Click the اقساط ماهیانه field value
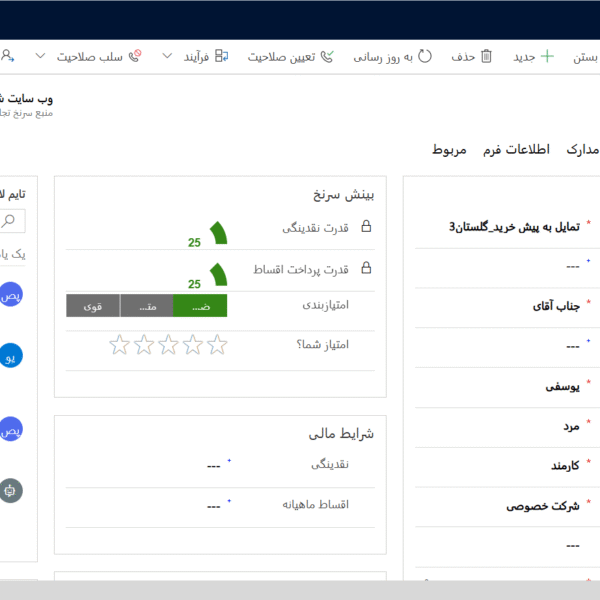600x600 pixels. tap(213, 505)
